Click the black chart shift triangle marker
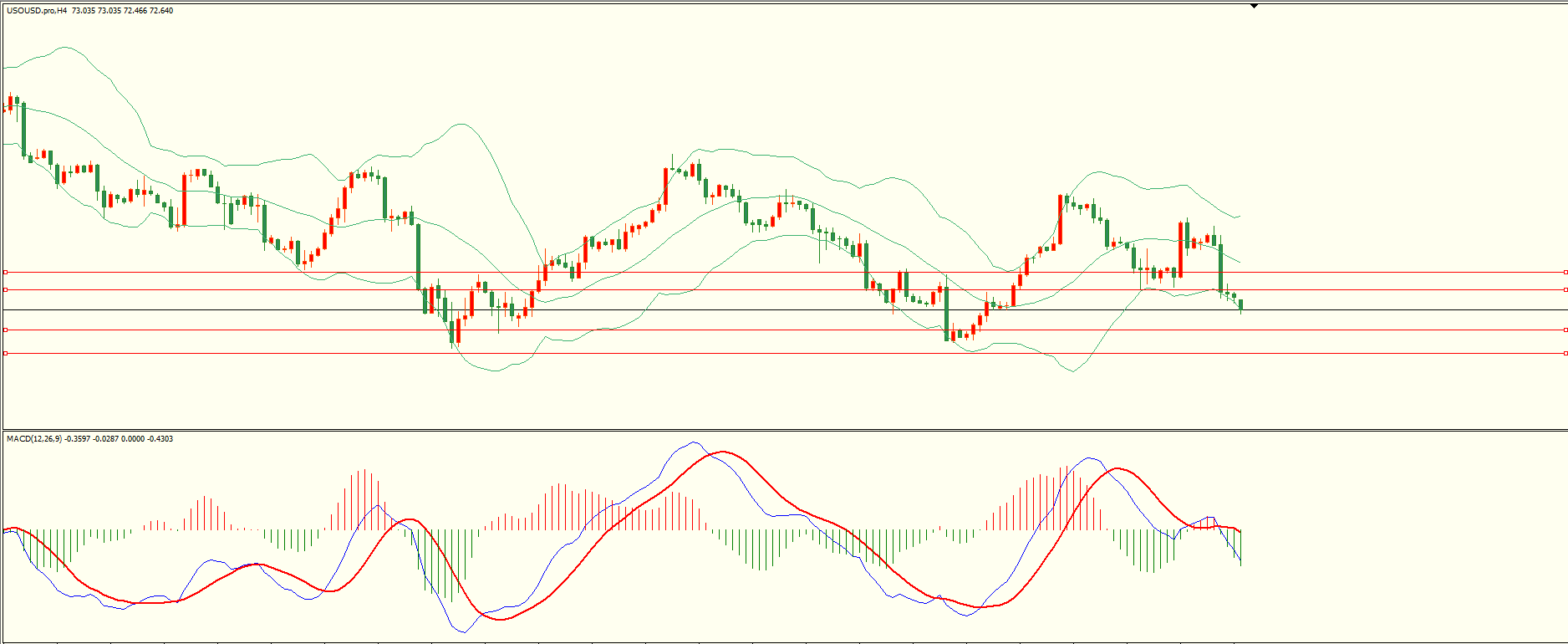This screenshot has width=1568, height=644. (x=1254, y=6)
